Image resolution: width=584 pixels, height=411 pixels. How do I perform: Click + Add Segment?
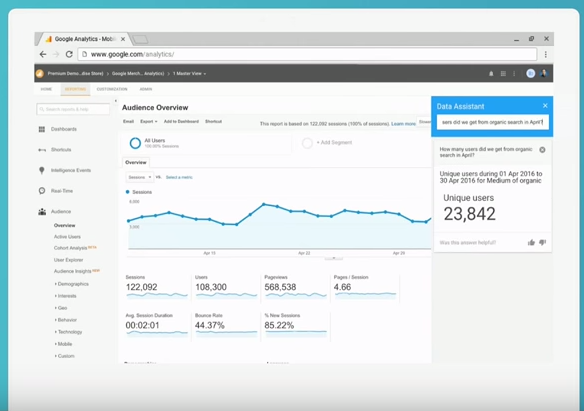[334, 142]
